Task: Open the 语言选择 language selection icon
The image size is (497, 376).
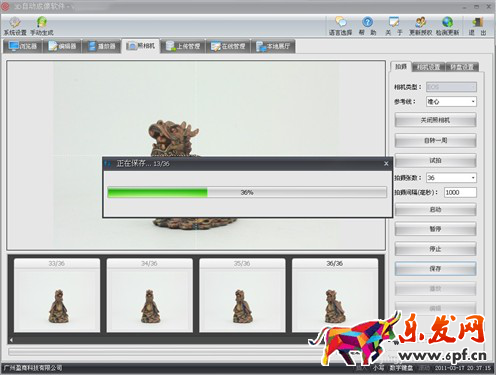Action: [340, 26]
